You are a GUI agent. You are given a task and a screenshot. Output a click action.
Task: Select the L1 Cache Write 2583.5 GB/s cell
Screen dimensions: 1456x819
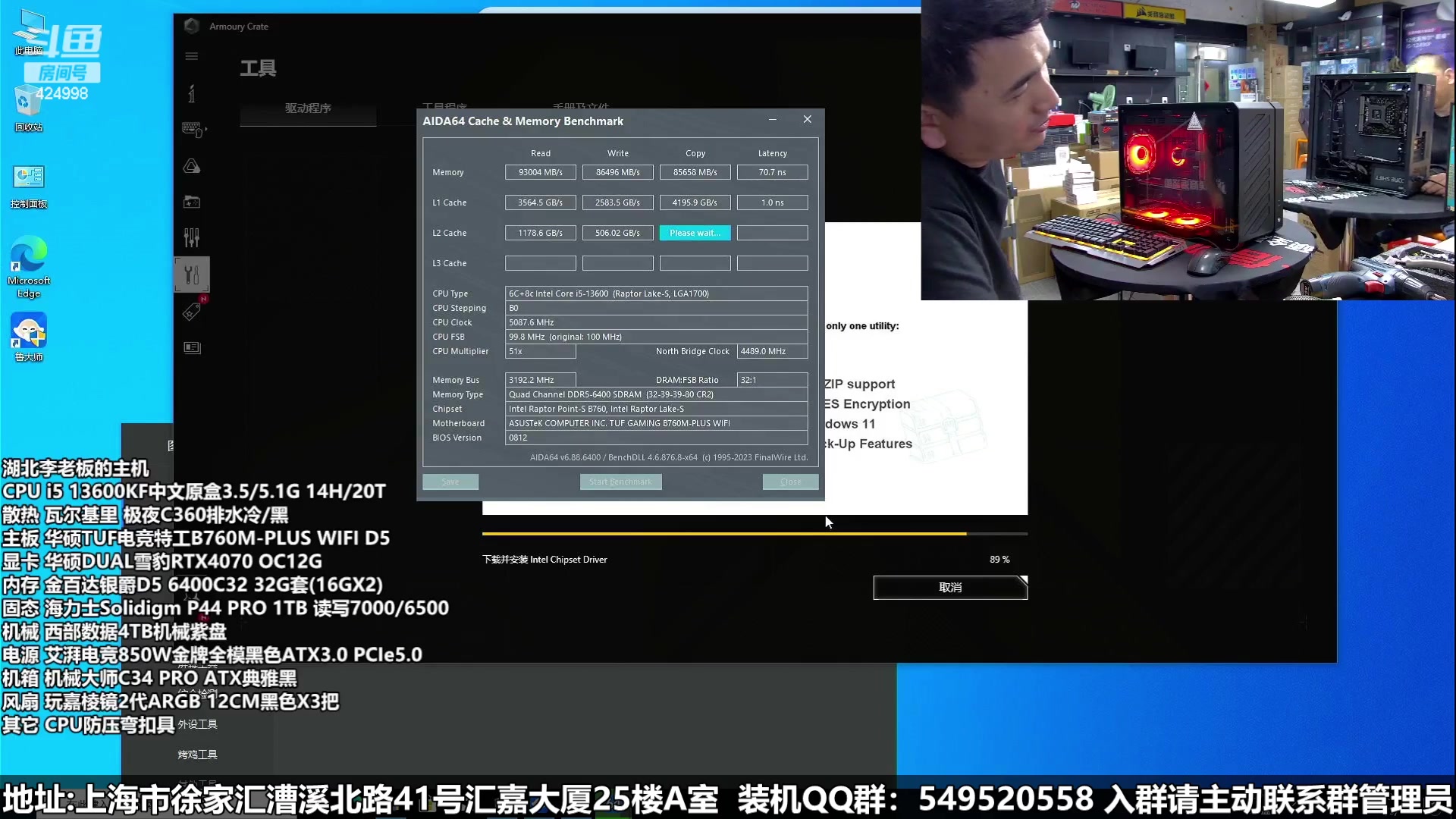point(618,202)
